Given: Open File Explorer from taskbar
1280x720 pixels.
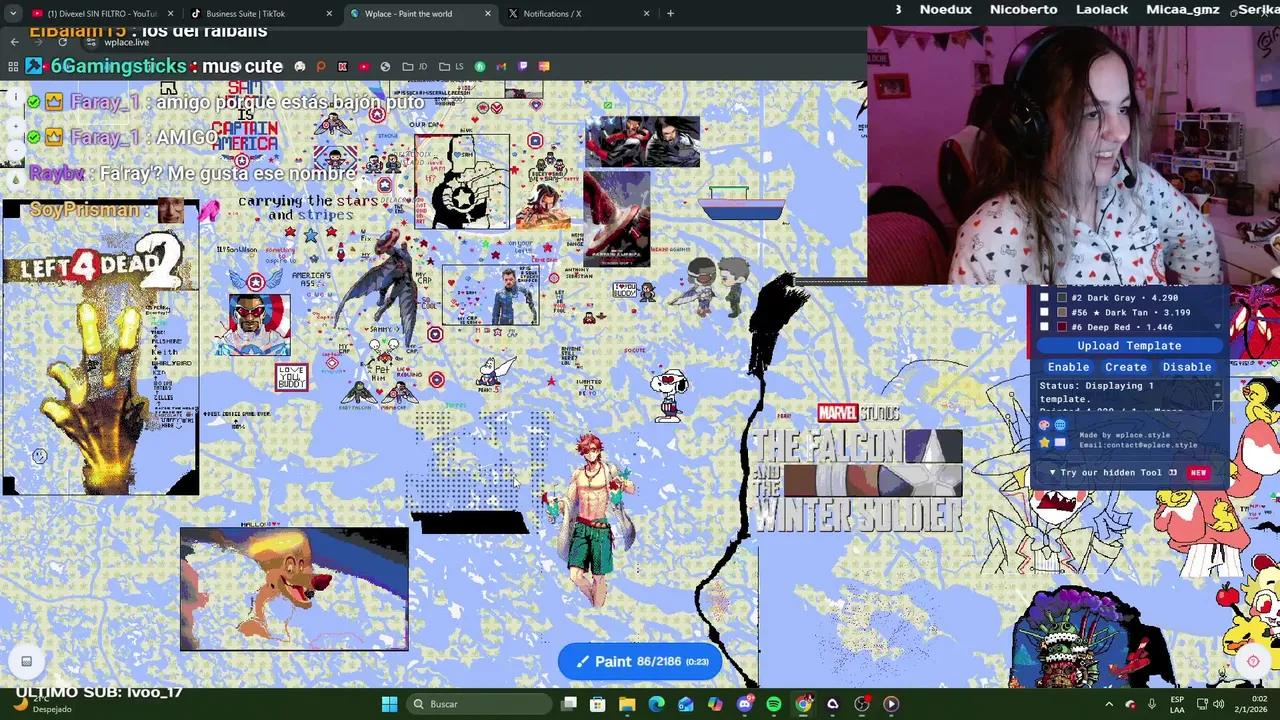Looking at the screenshot, I should (627, 704).
